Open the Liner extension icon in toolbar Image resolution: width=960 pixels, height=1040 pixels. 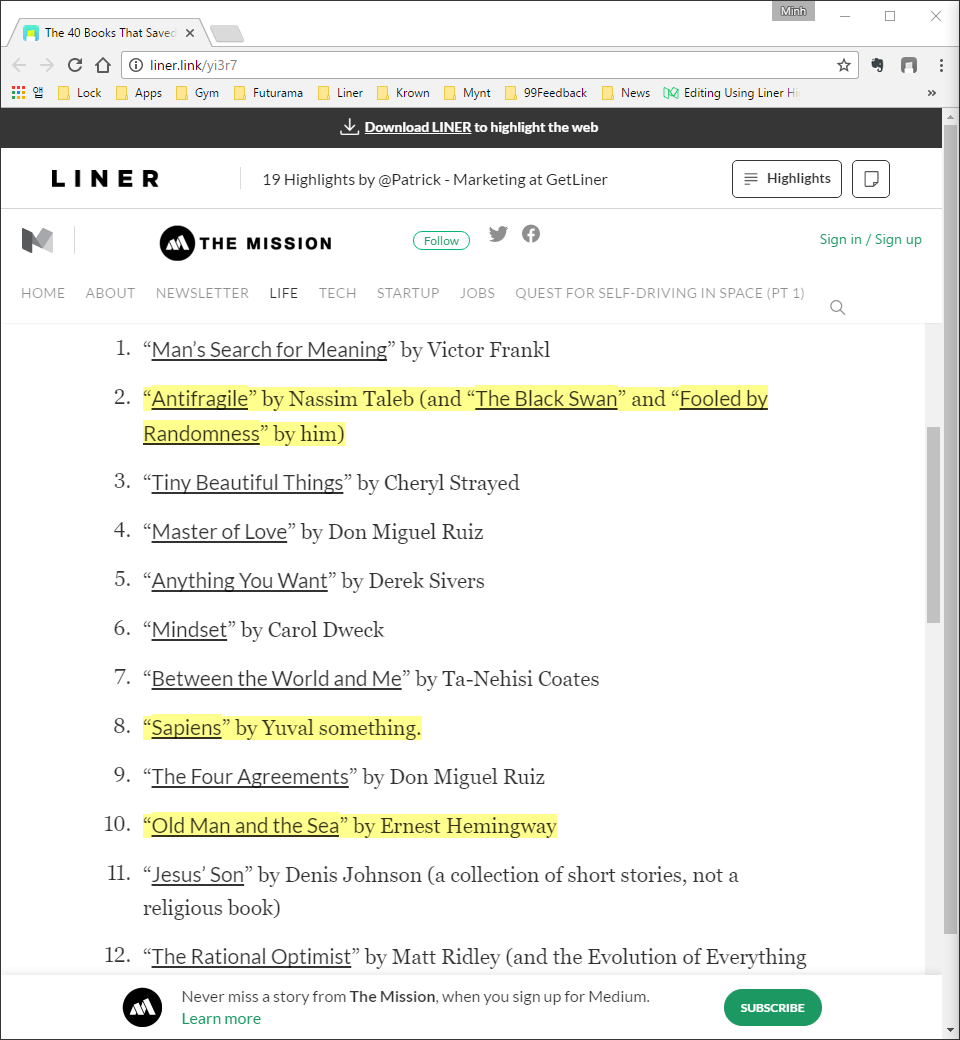tap(909, 65)
